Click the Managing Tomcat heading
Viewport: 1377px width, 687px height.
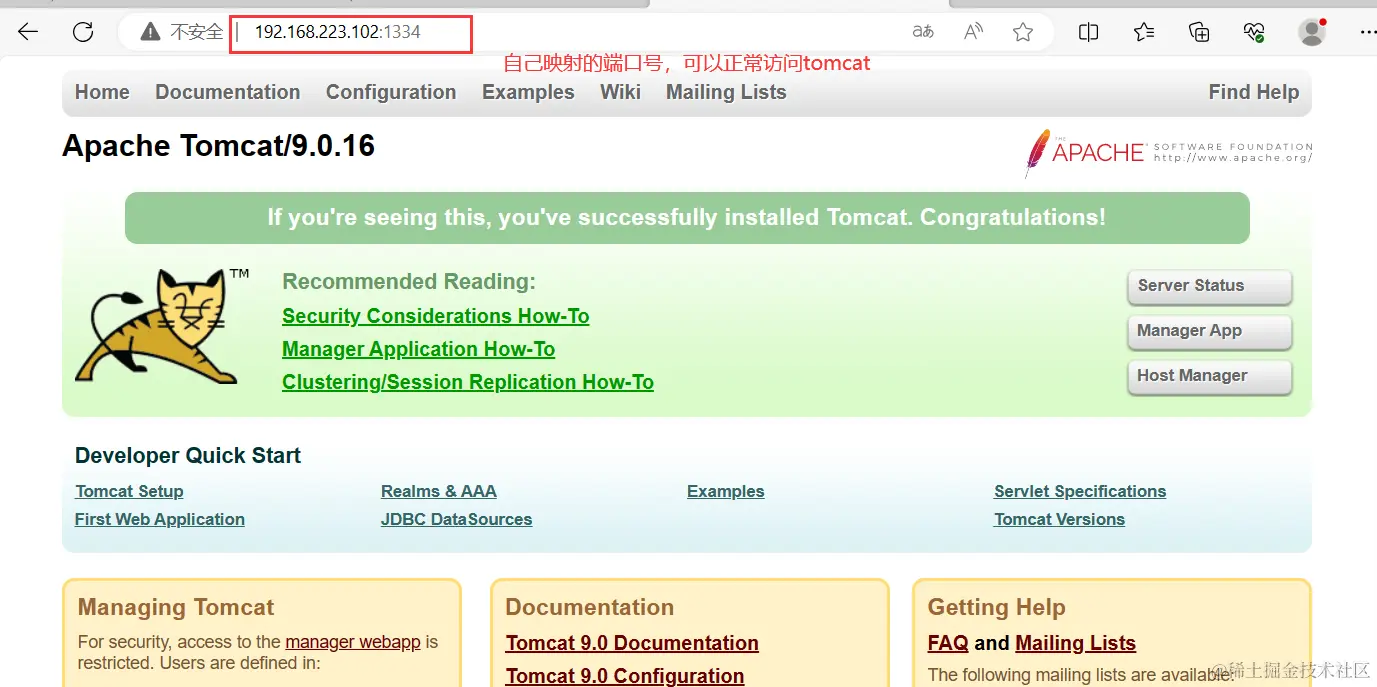(176, 607)
